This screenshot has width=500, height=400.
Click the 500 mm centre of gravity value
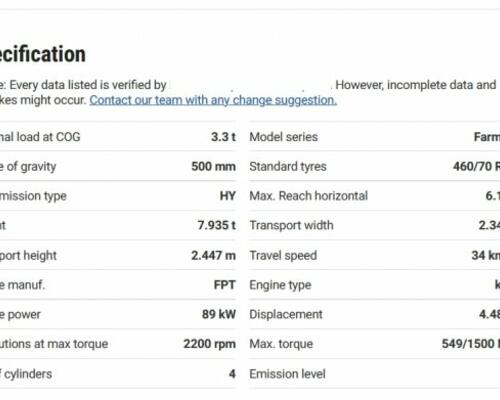click(213, 166)
